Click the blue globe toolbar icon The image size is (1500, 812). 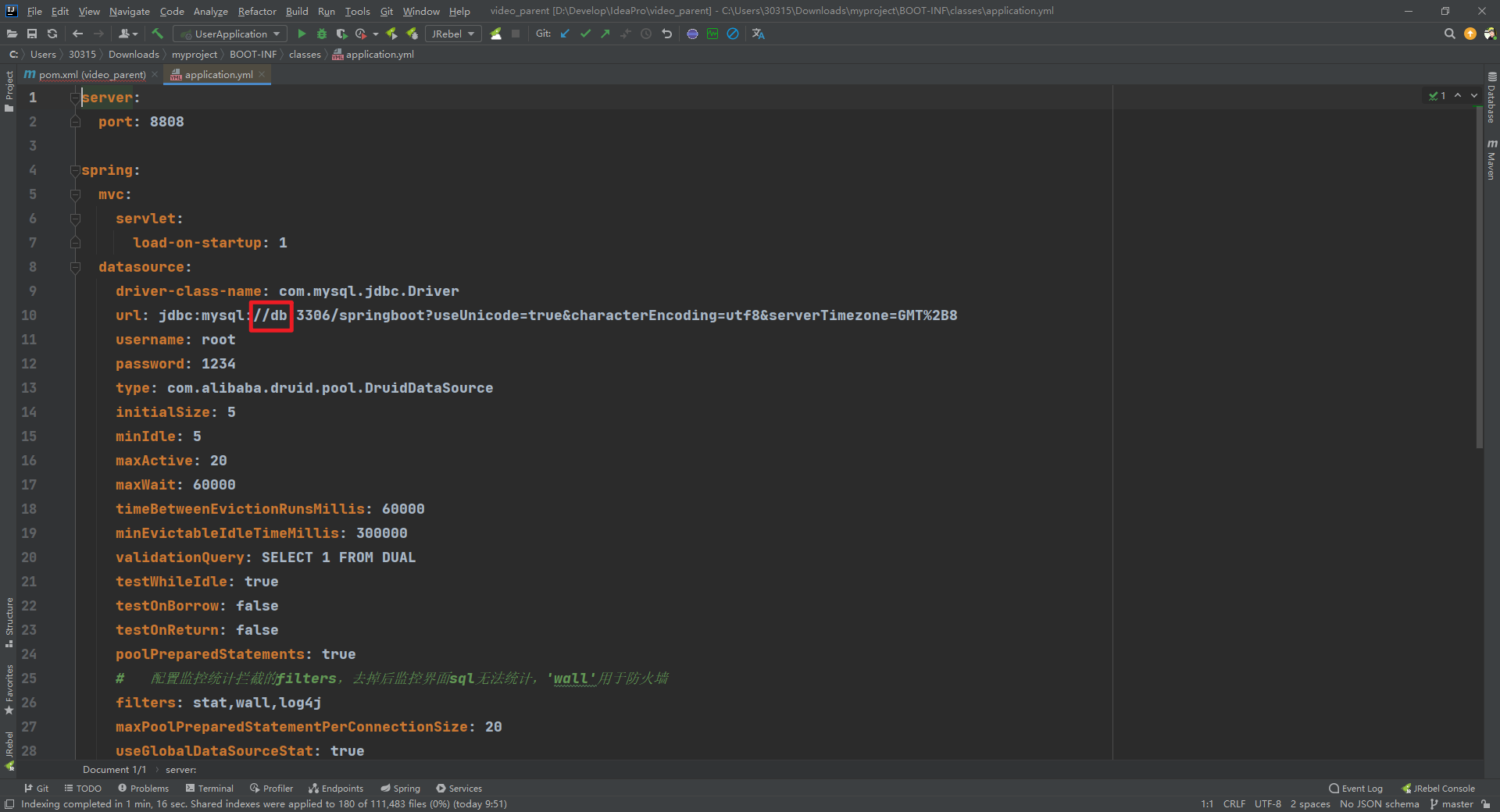pos(692,34)
